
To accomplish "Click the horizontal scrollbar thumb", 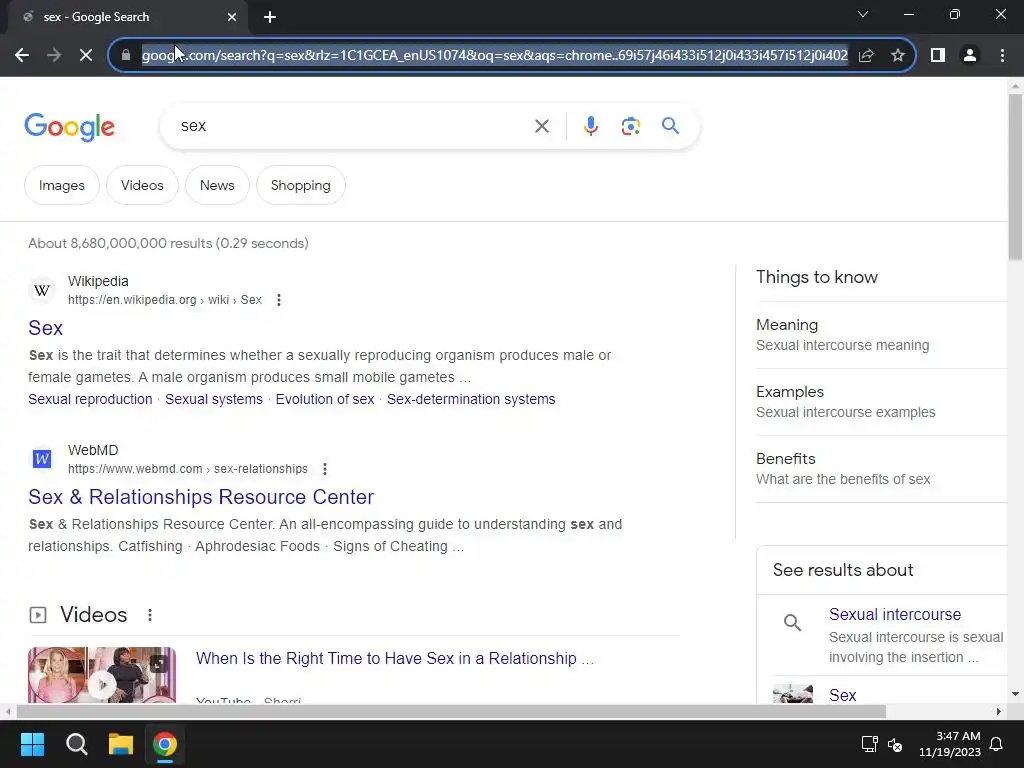I will [451, 711].
